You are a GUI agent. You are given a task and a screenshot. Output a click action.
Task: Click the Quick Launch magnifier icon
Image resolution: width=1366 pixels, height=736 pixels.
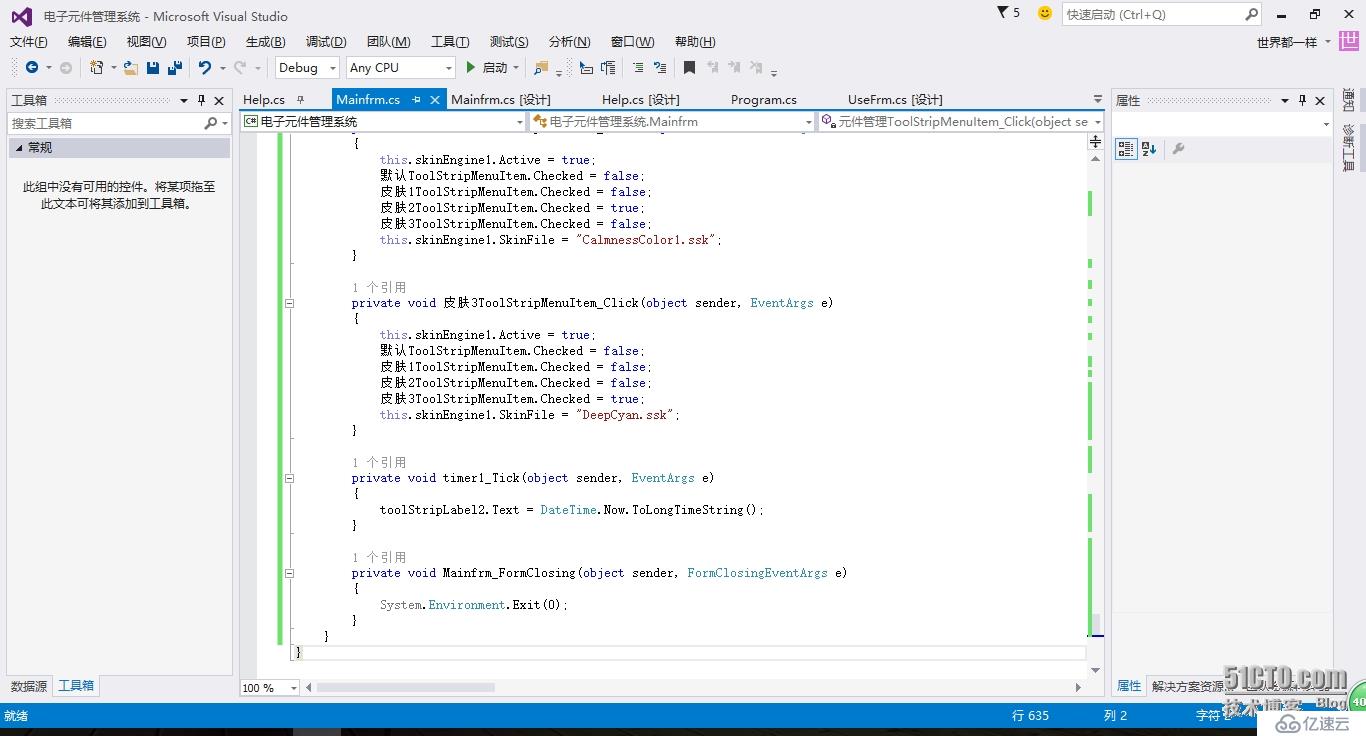click(1251, 14)
